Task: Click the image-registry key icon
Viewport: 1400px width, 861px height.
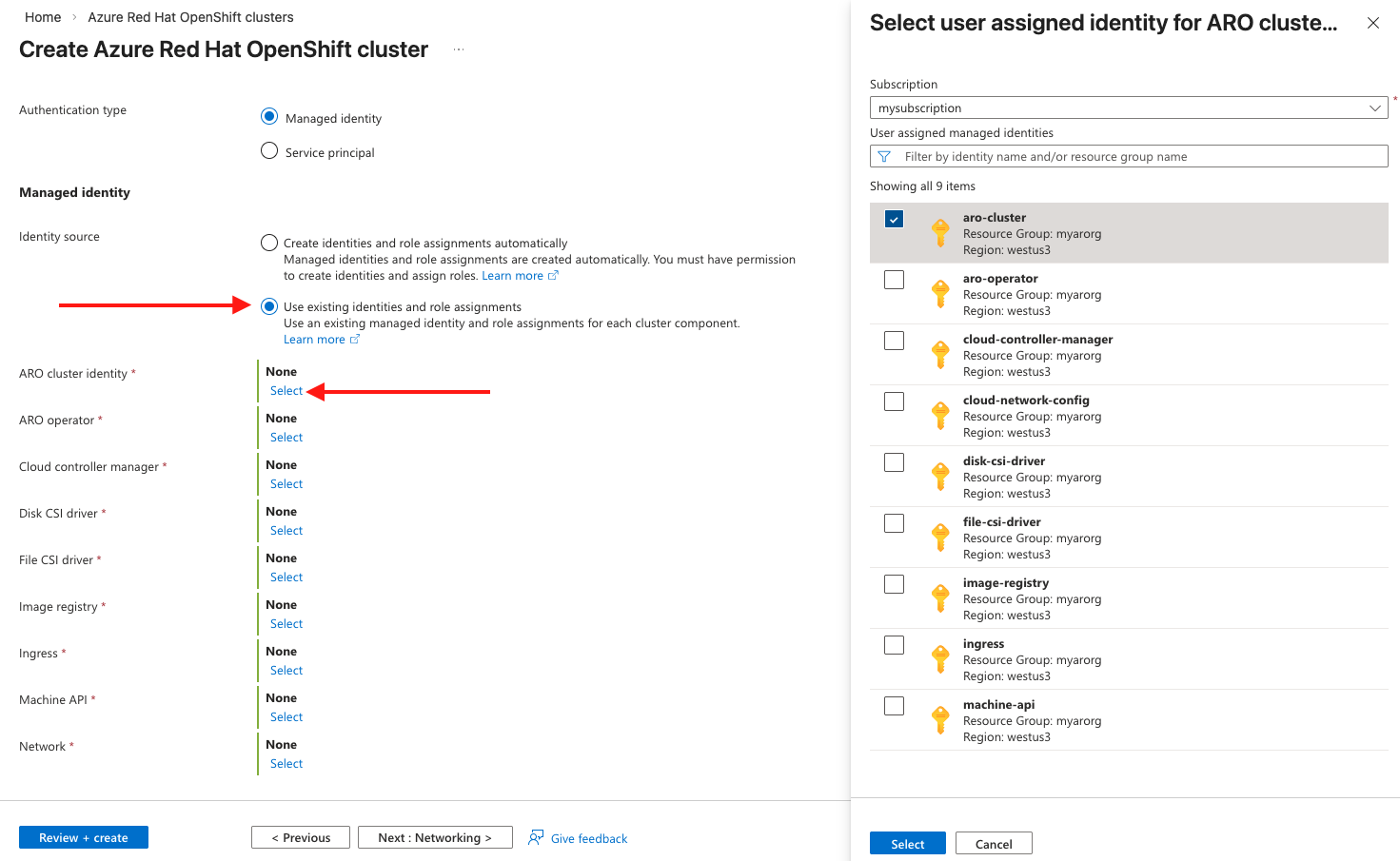Action: click(x=940, y=598)
